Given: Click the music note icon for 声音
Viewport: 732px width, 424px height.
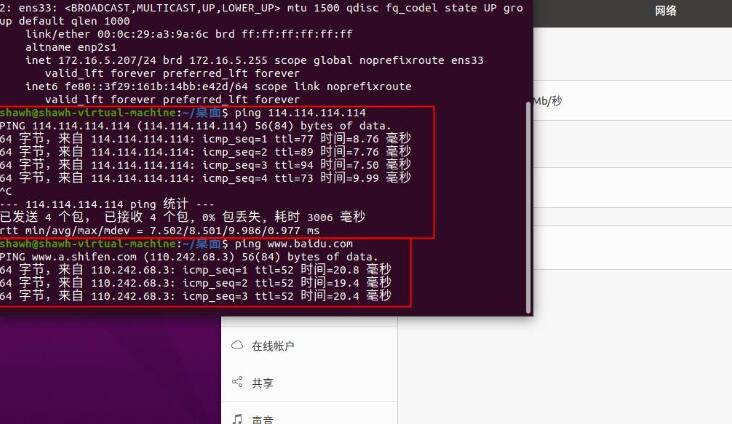Looking at the screenshot, I should [237, 419].
